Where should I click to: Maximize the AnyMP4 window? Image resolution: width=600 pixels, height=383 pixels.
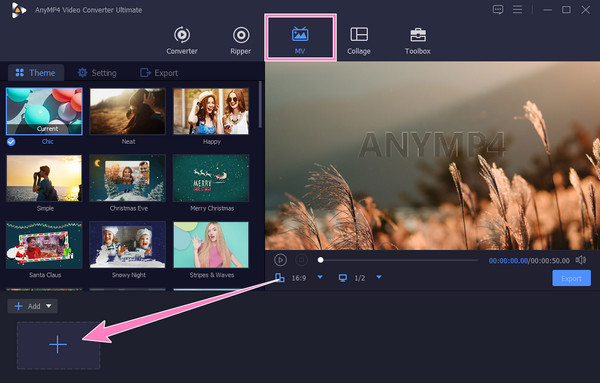[x=566, y=10]
